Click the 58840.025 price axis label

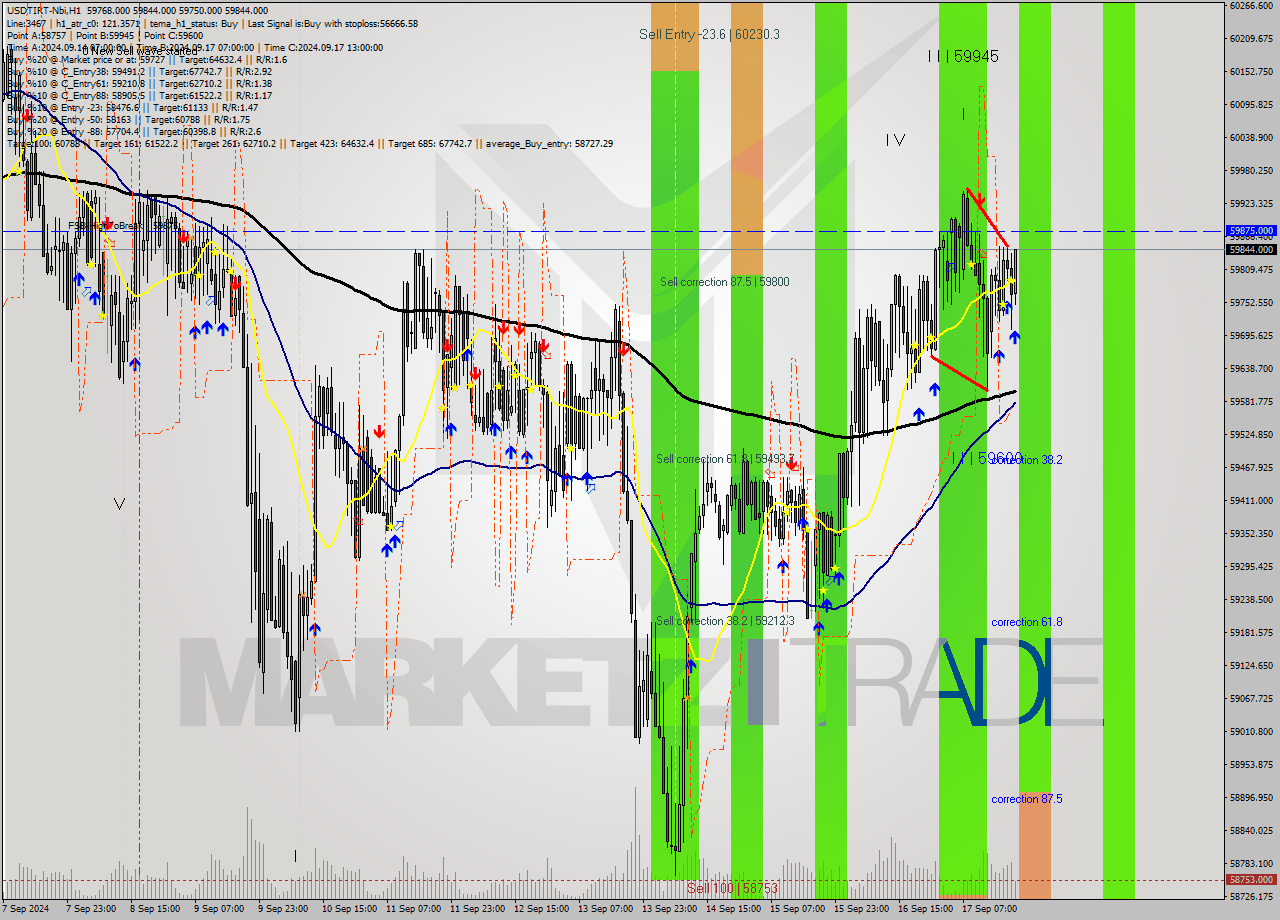(x=1251, y=830)
